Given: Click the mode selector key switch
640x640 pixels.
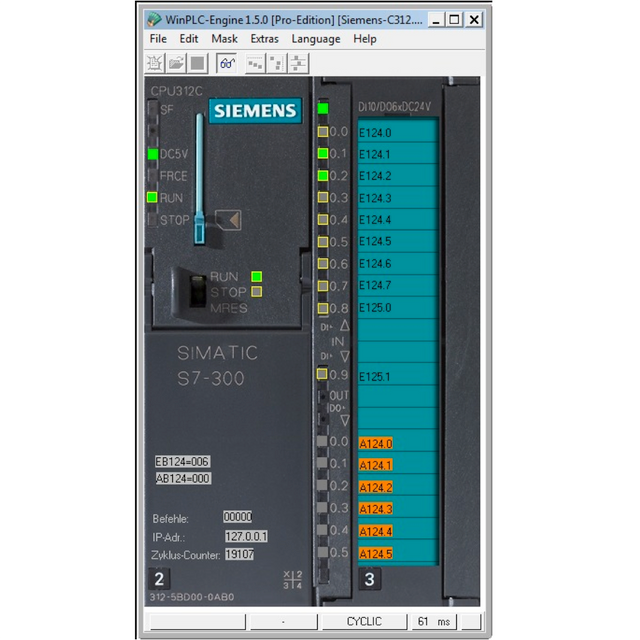Looking at the screenshot, I should 198,291.
